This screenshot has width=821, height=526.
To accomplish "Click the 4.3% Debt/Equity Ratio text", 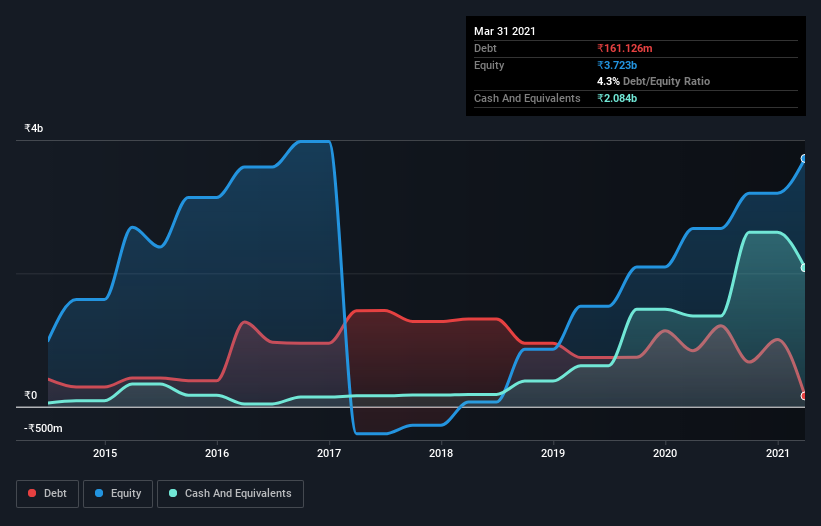I will coord(653,82).
